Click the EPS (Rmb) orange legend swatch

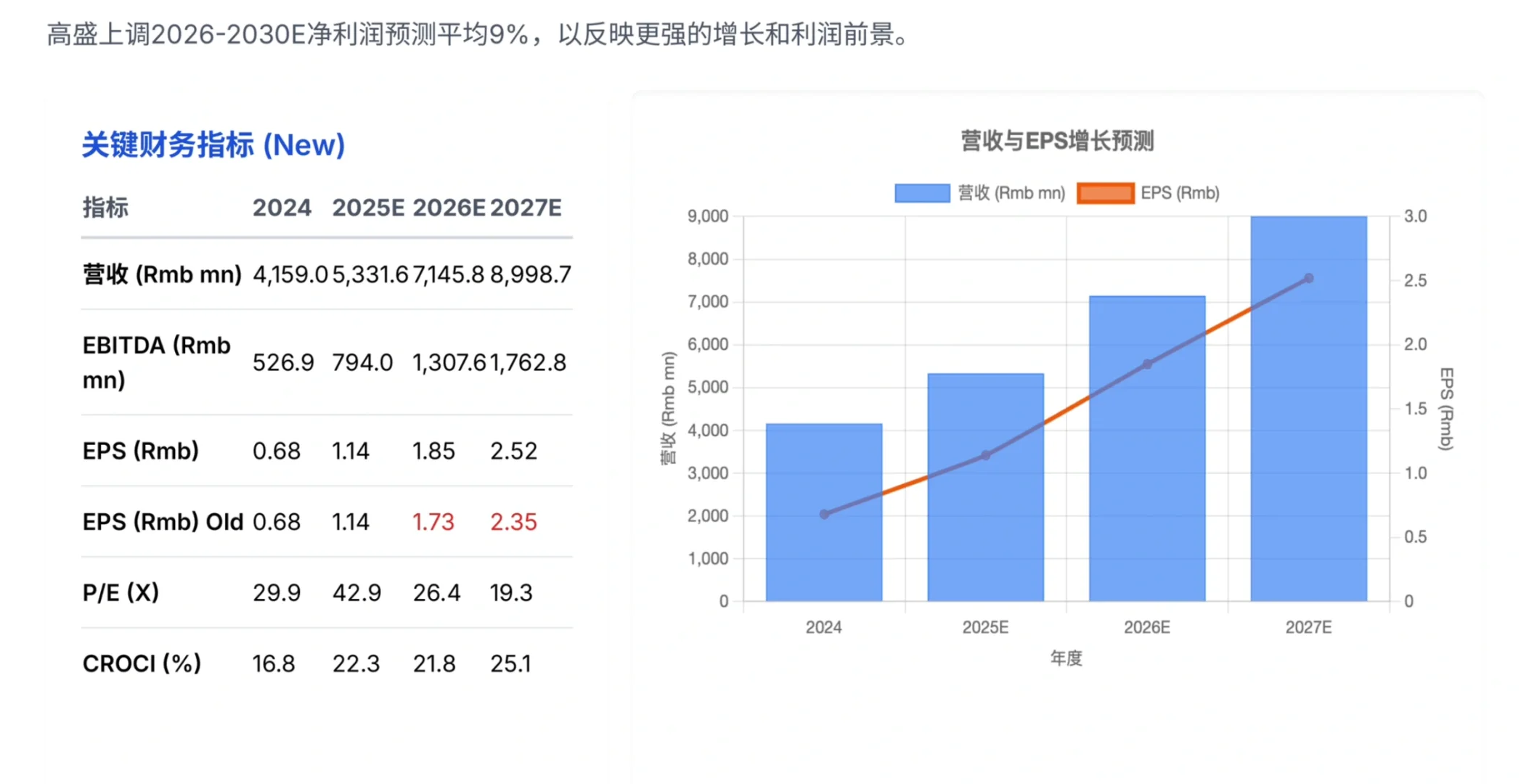tap(1104, 193)
